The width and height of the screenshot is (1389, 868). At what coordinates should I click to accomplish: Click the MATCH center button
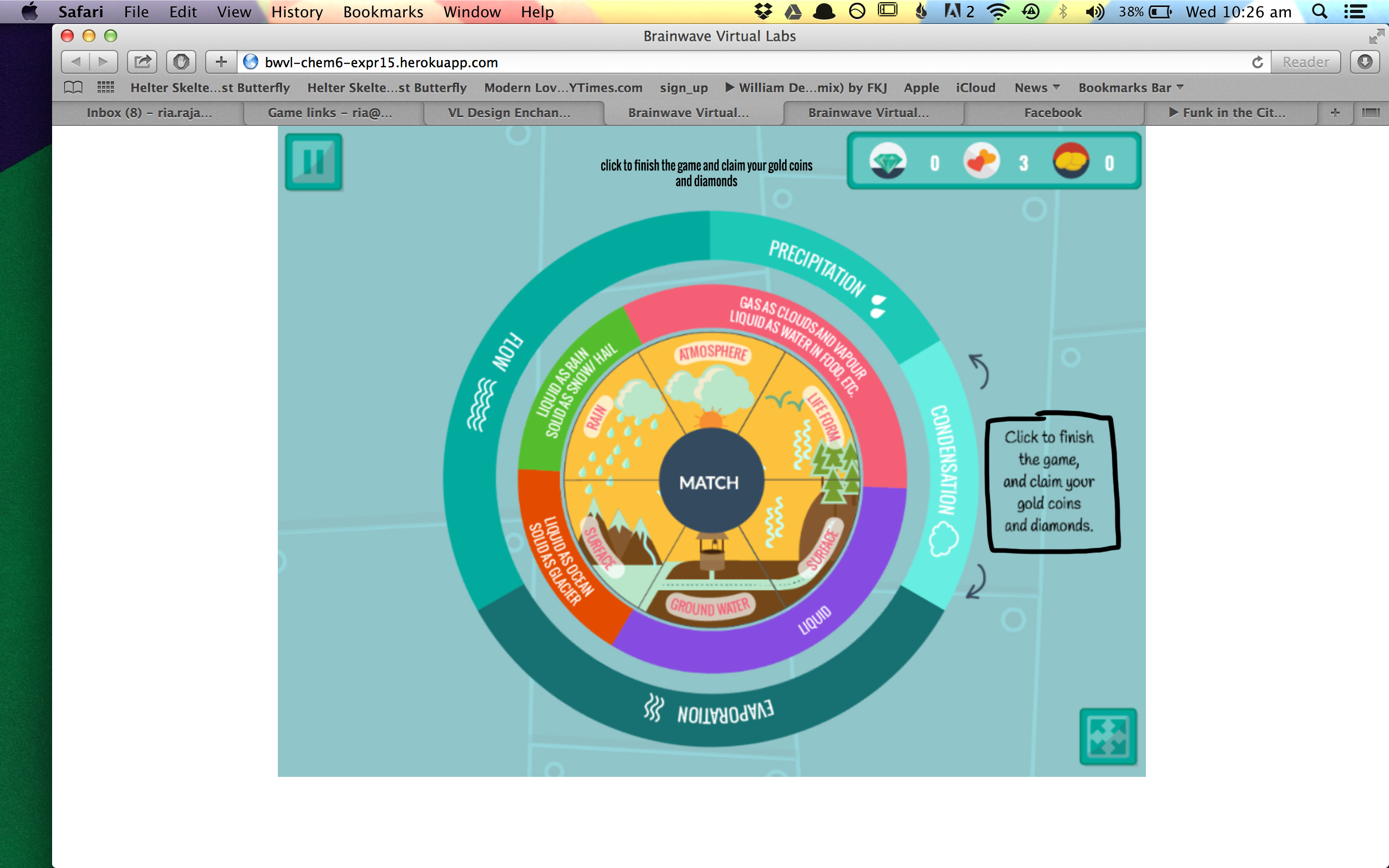point(711,482)
